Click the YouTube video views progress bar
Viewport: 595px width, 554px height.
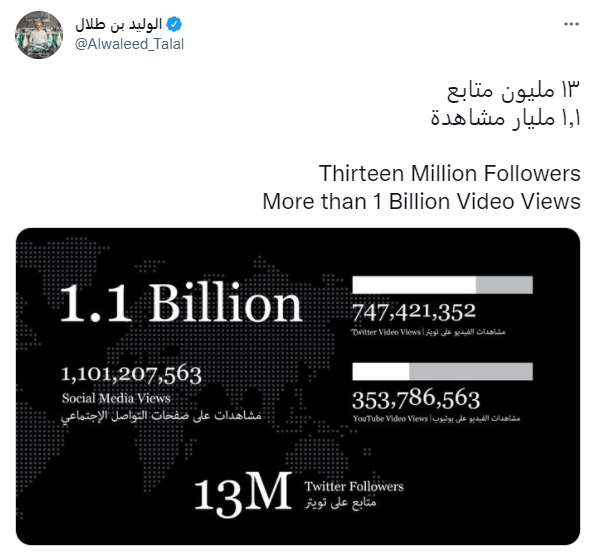[x=442, y=371]
